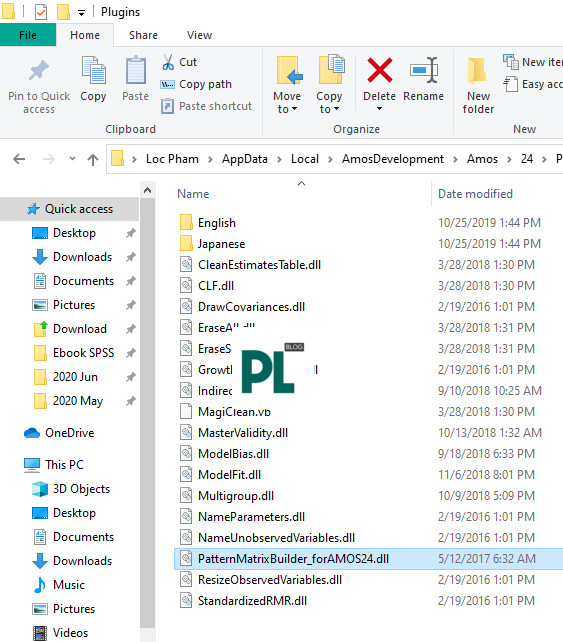Click 24 in address path
The width and height of the screenshot is (563, 642).
click(x=527, y=159)
